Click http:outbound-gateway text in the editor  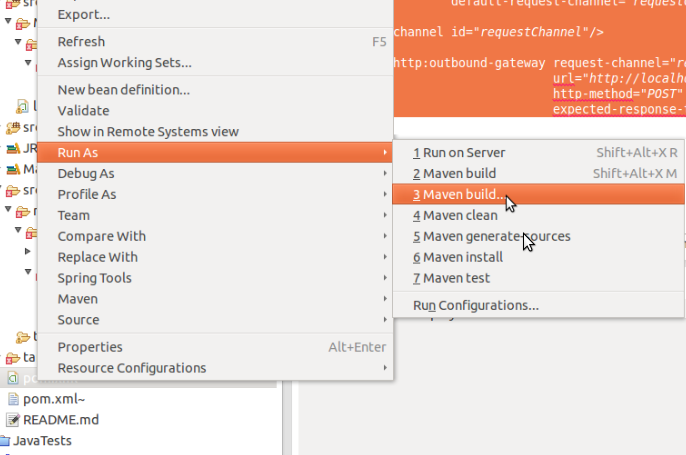[469, 63]
